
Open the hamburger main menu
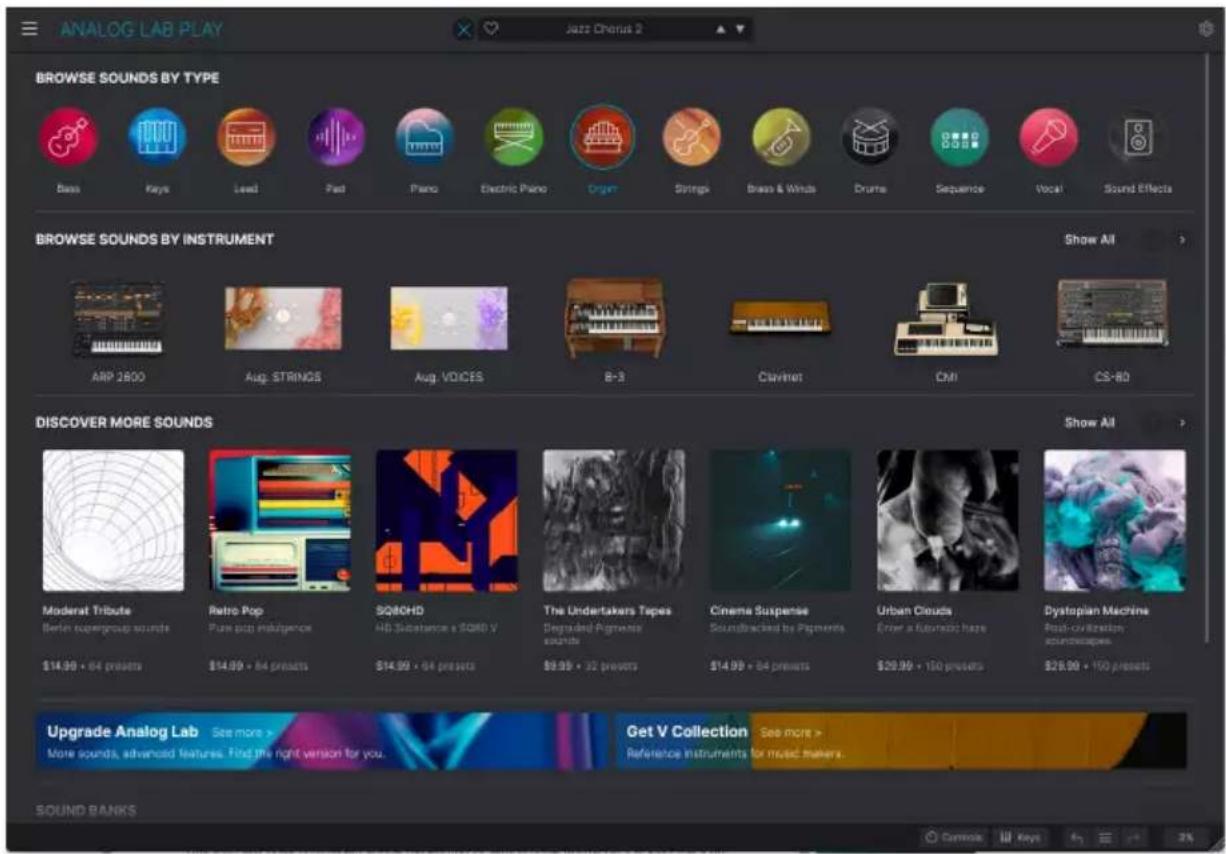point(30,29)
